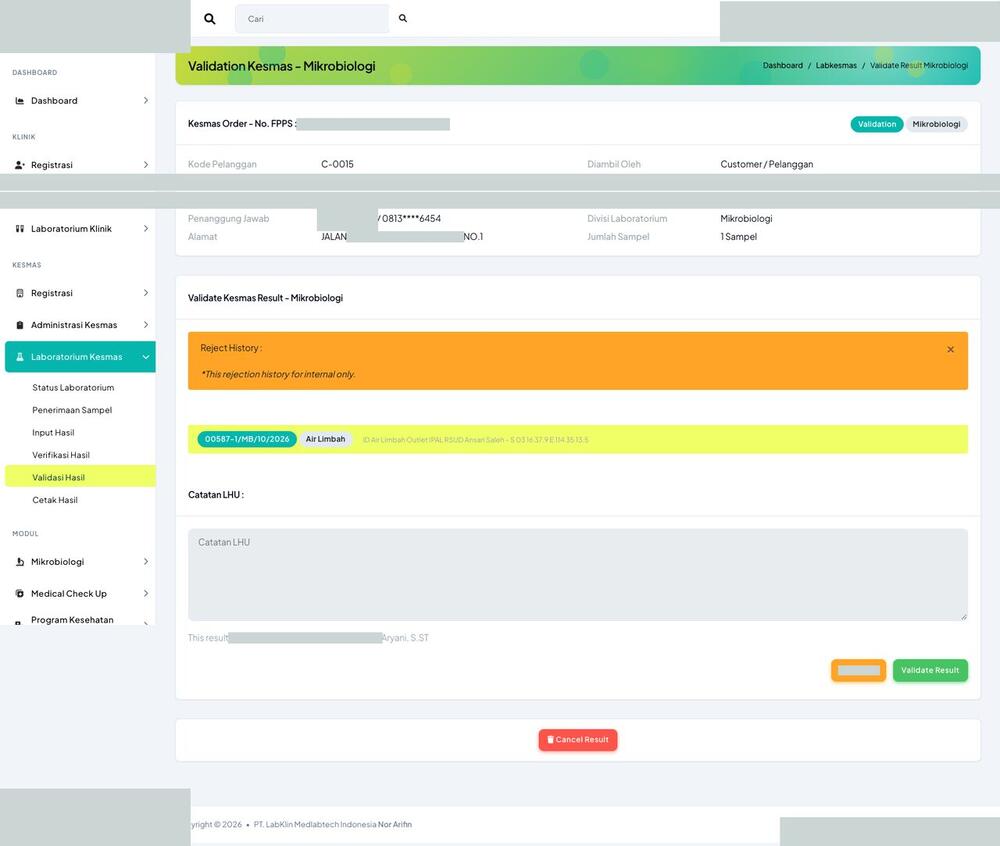The image size is (1000, 846).
Task: Click the large magnifier icon in header
Action: (x=209, y=19)
